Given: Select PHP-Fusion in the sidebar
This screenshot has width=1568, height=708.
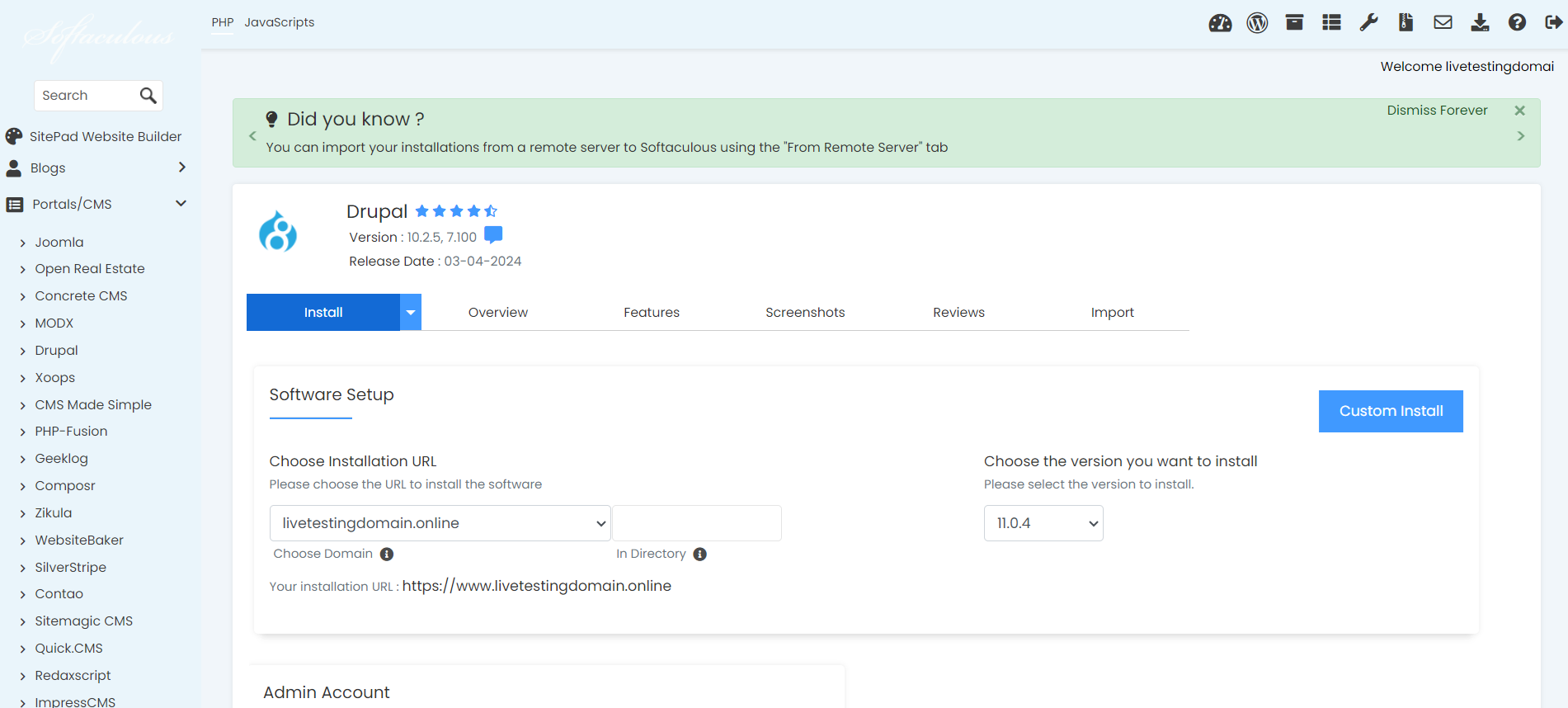Looking at the screenshot, I should point(71,432).
